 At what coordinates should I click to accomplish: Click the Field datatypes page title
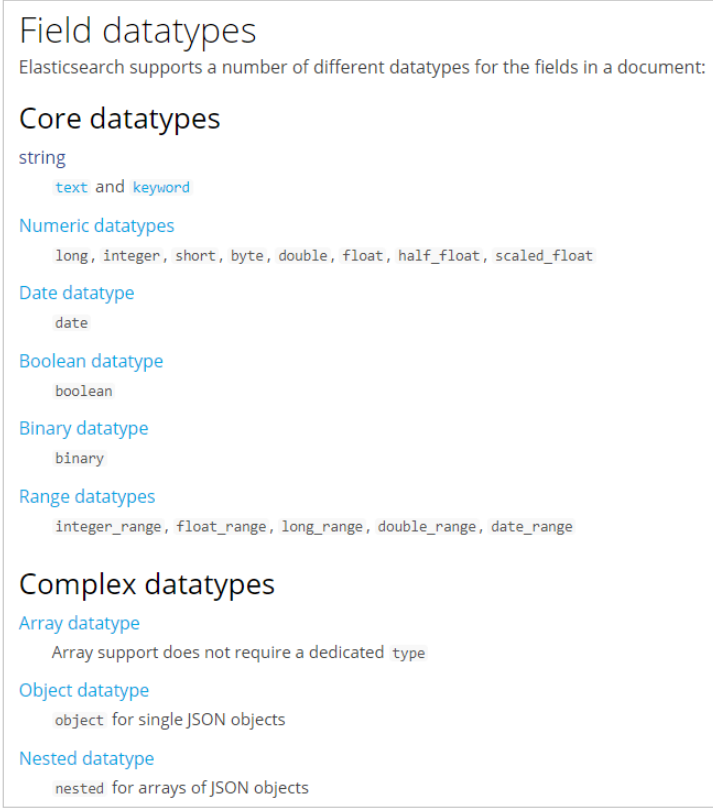click(x=138, y=31)
